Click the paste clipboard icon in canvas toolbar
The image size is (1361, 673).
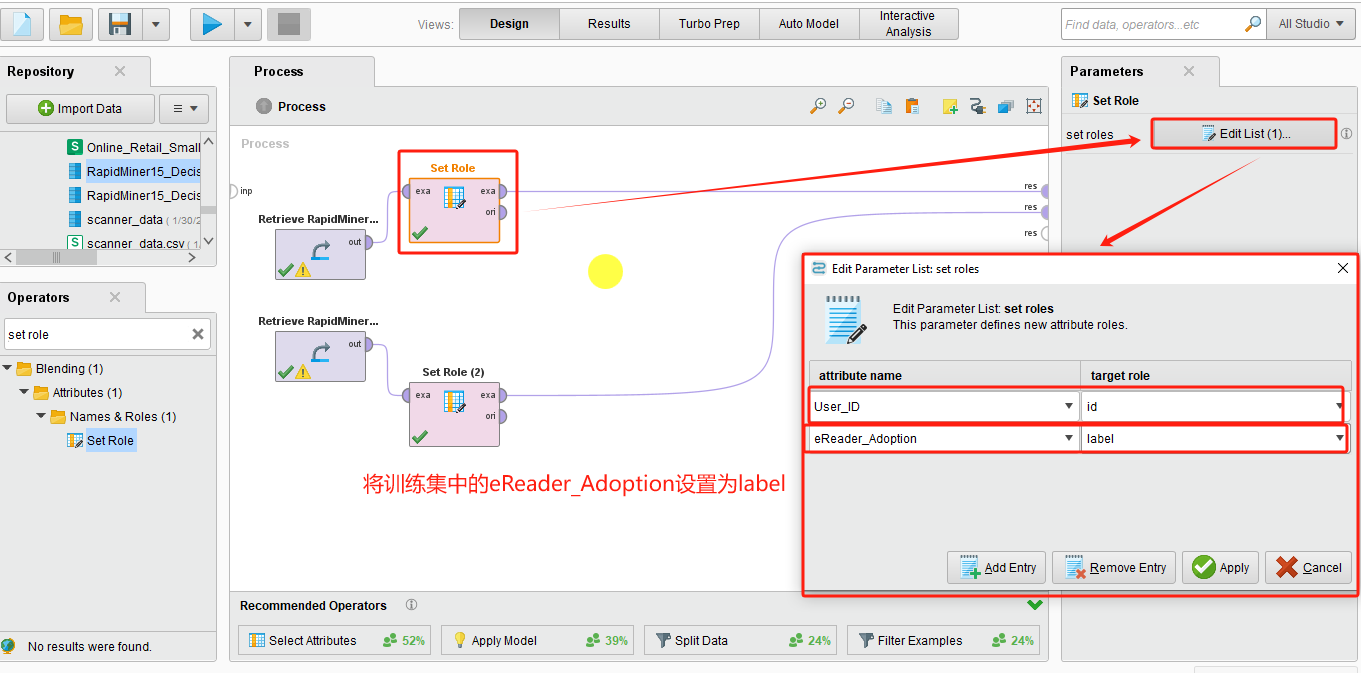pos(912,106)
